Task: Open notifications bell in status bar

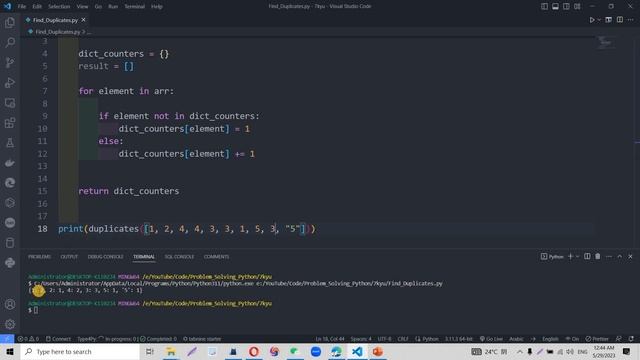Action: pos(631,339)
